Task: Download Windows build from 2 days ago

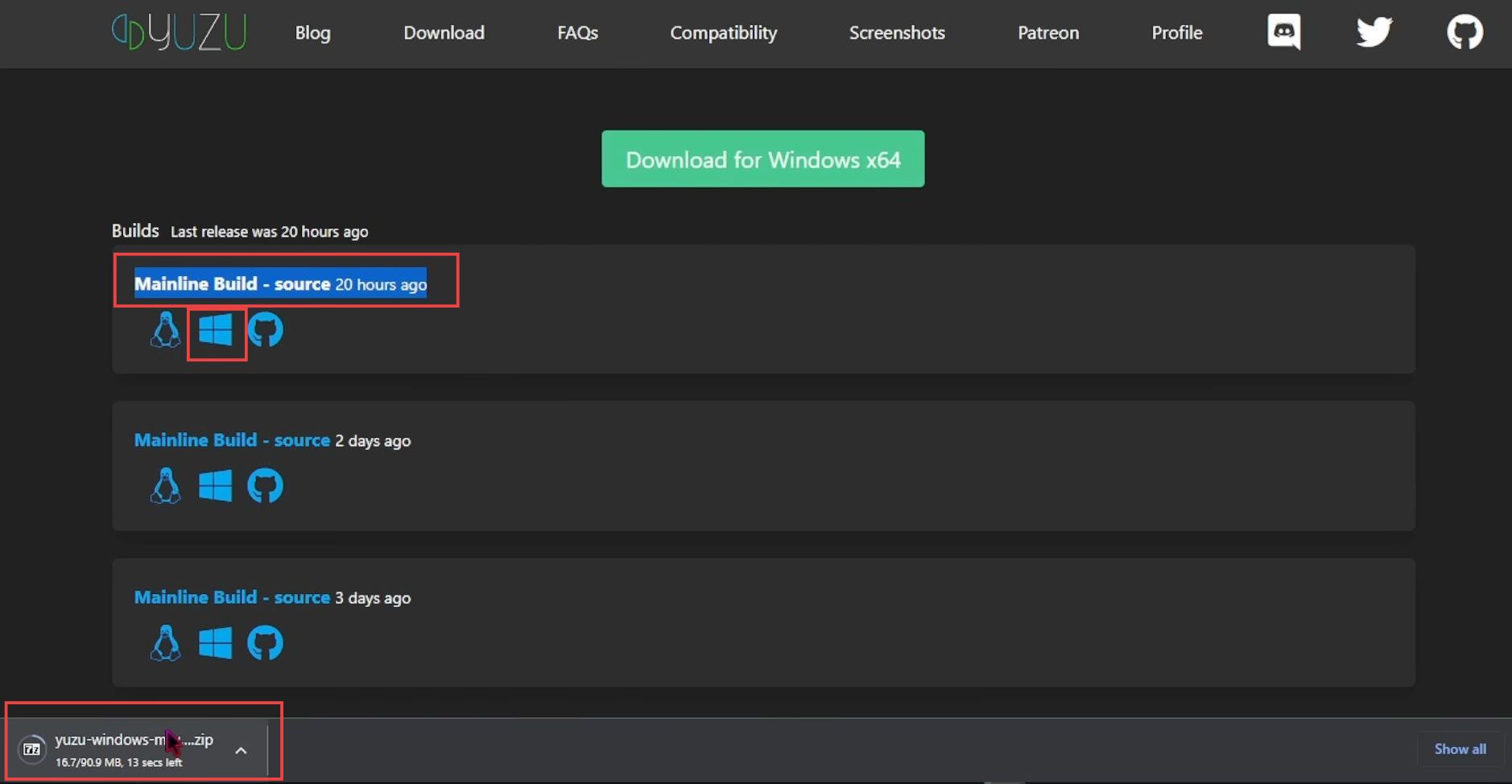Action: 215,486
